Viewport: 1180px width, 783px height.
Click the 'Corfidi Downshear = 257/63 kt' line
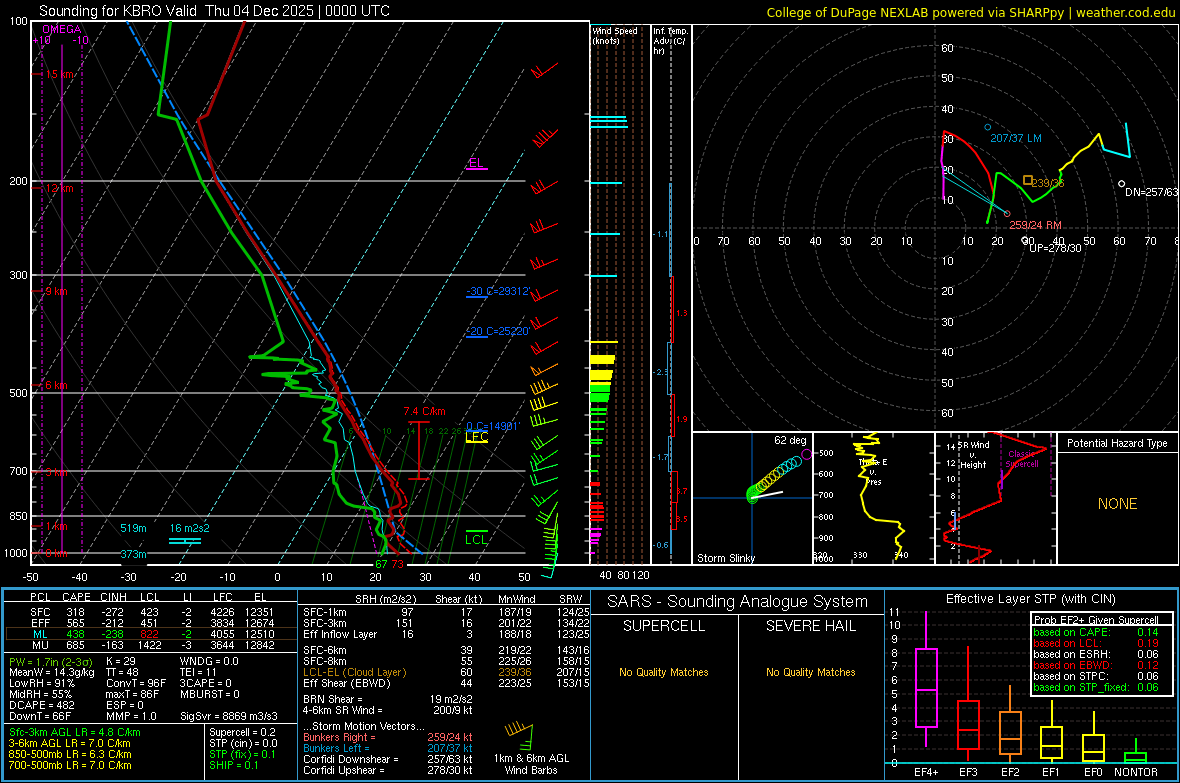388,759
